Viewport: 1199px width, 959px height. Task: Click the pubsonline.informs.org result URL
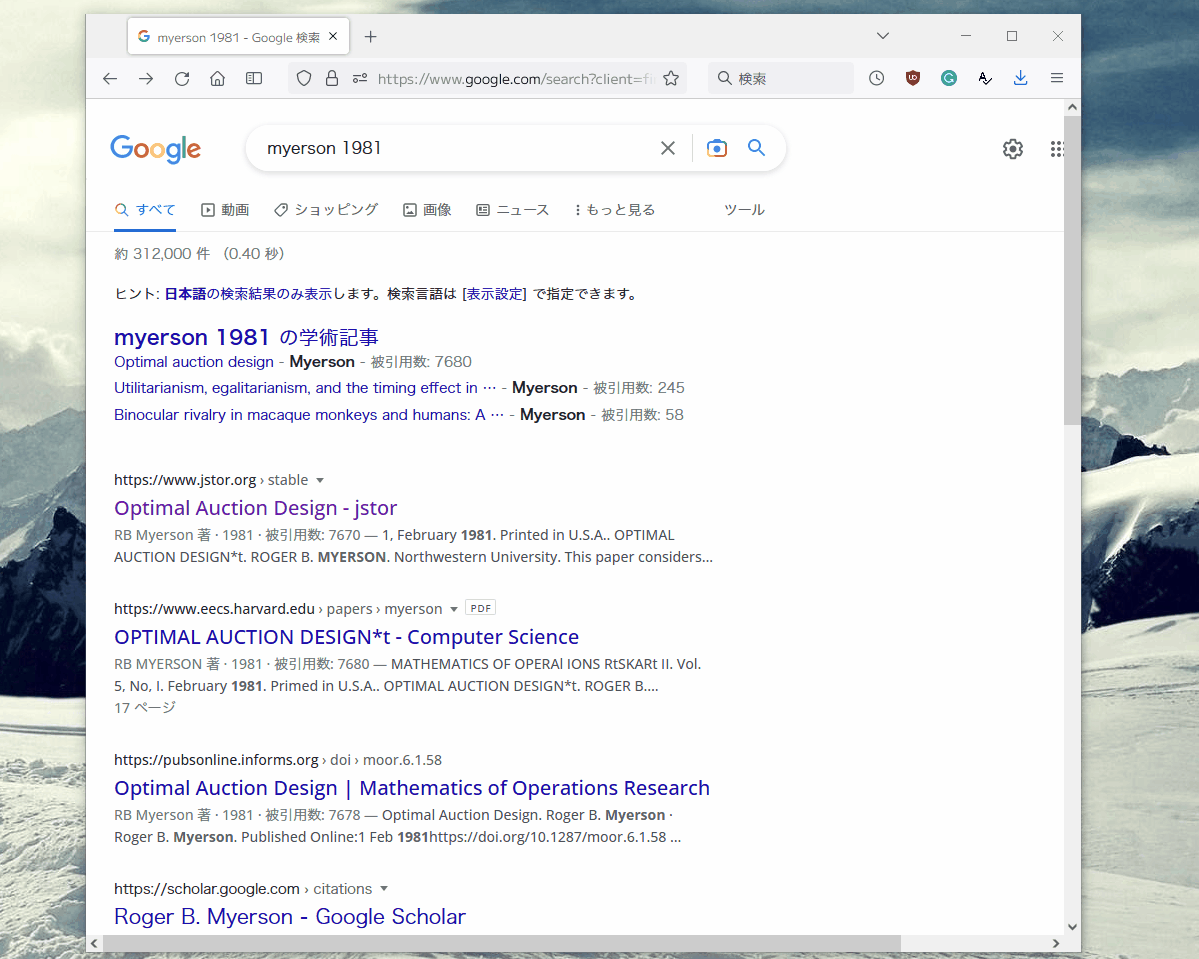[x=278, y=760]
